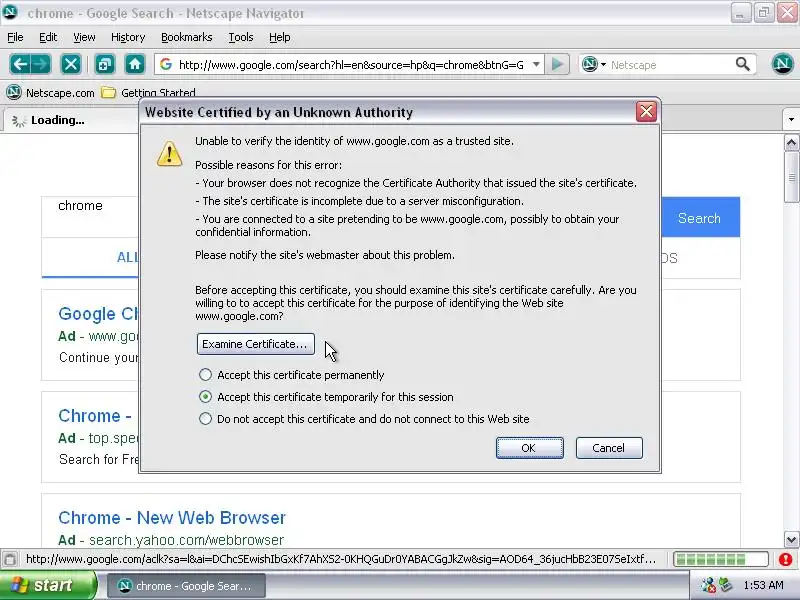
Task: Open the View menu
Action: pos(84,37)
